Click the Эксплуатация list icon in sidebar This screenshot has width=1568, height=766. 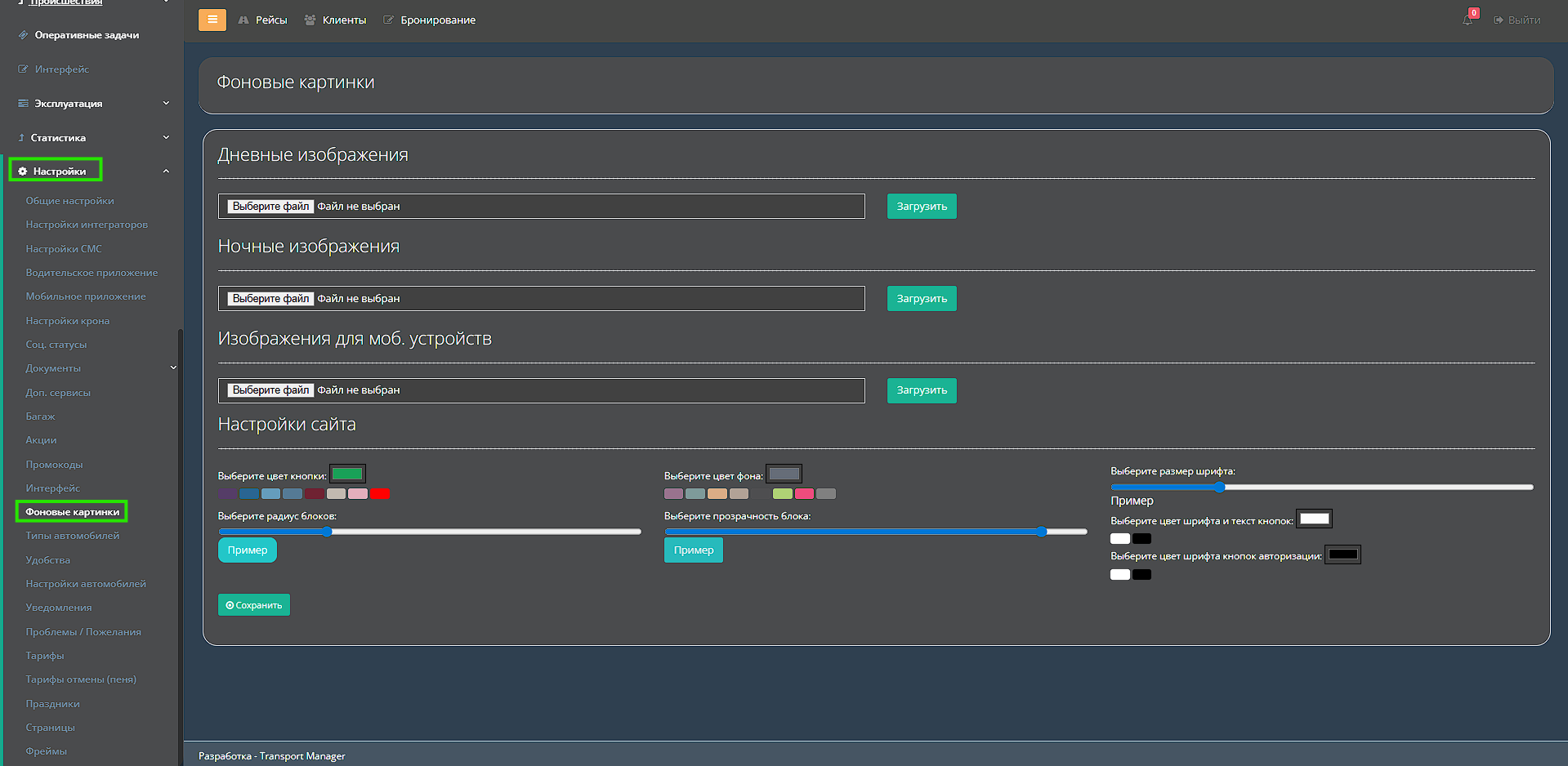23,104
